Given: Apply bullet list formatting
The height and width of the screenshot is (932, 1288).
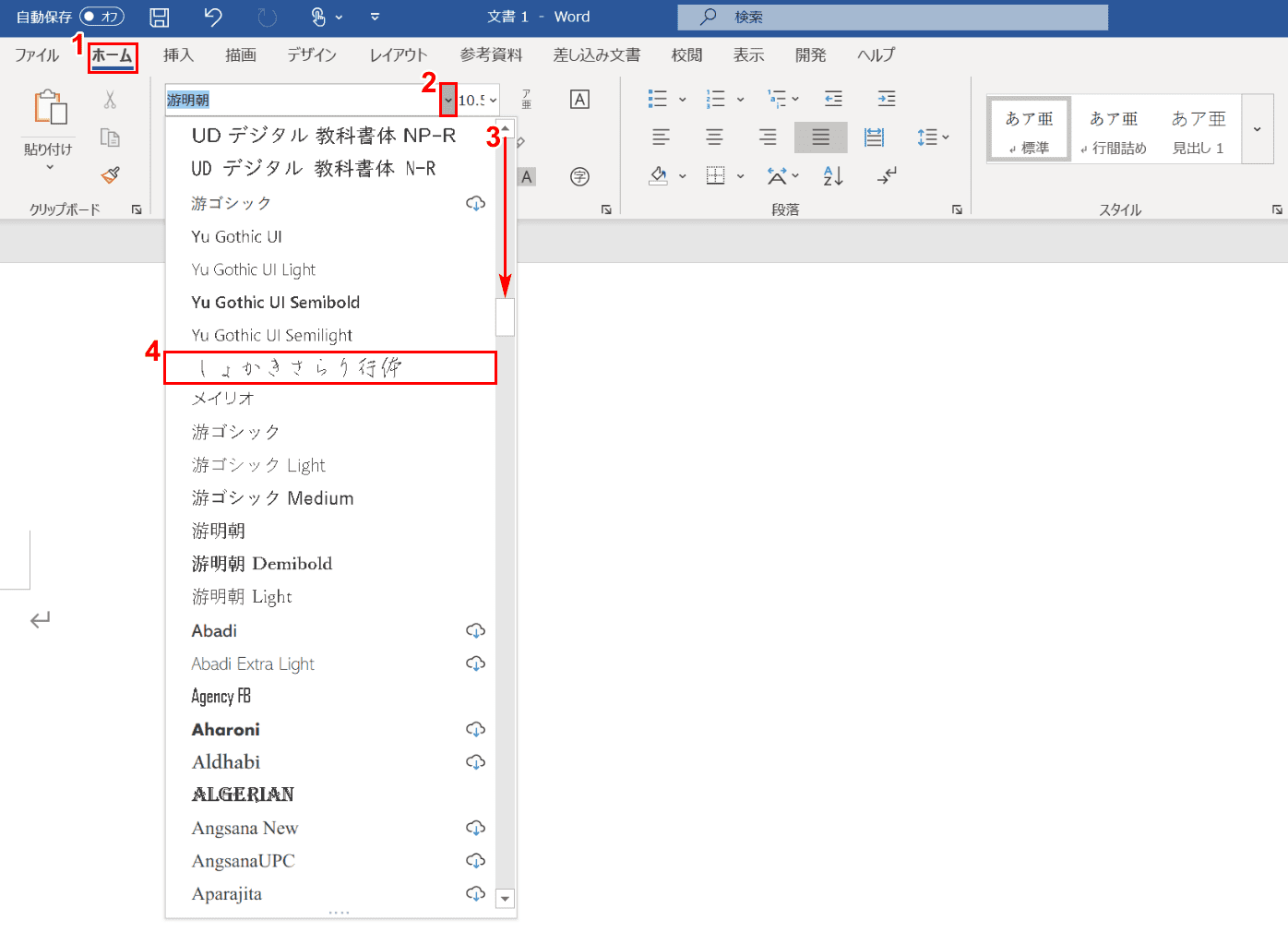Looking at the screenshot, I should [658, 99].
